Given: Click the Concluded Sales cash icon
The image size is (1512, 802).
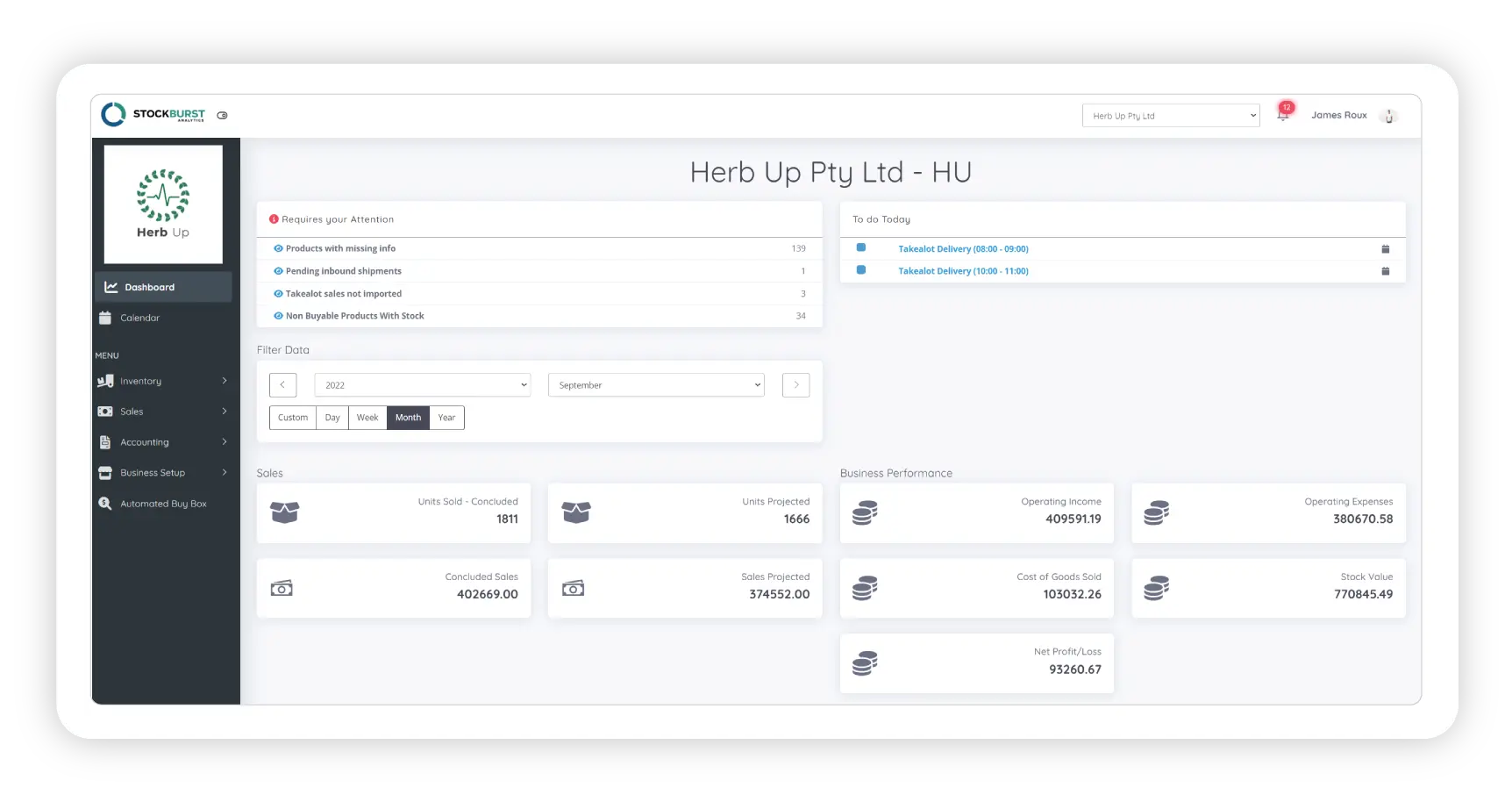Looking at the screenshot, I should (x=282, y=588).
